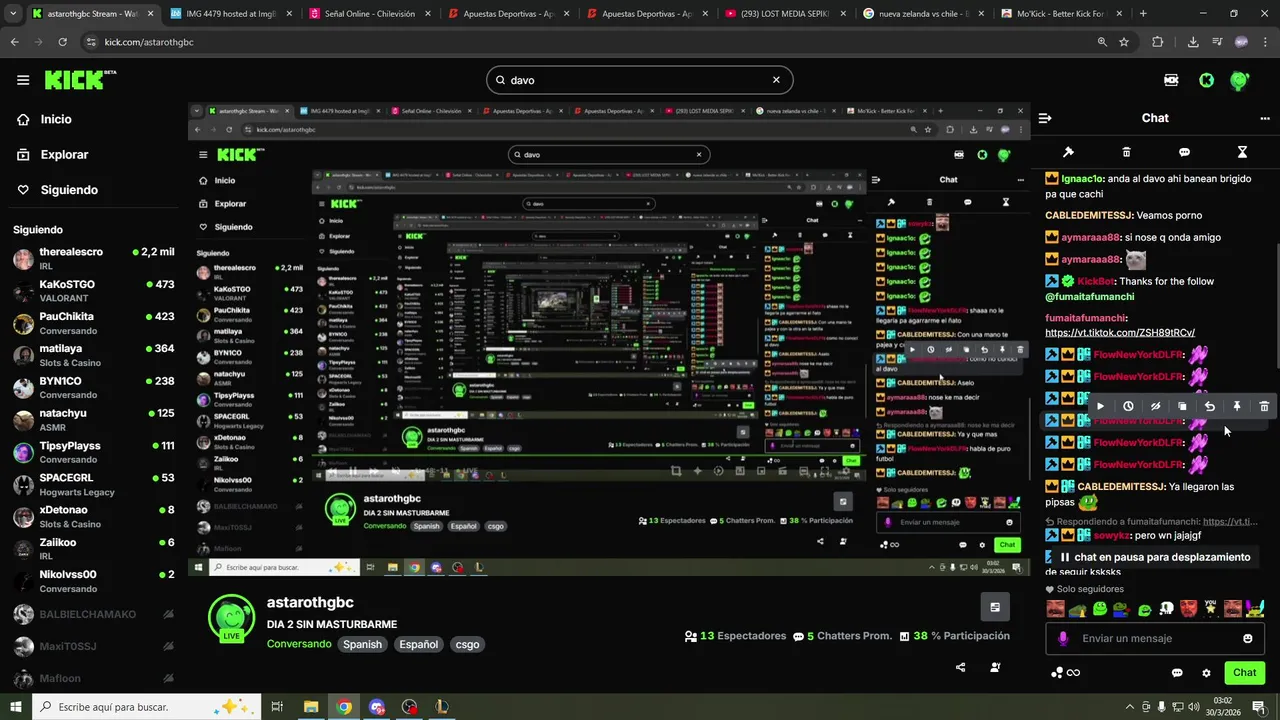1280x720 pixels.
Task: Click the clock timeout icon in message toolbar
Action: click(1128, 406)
